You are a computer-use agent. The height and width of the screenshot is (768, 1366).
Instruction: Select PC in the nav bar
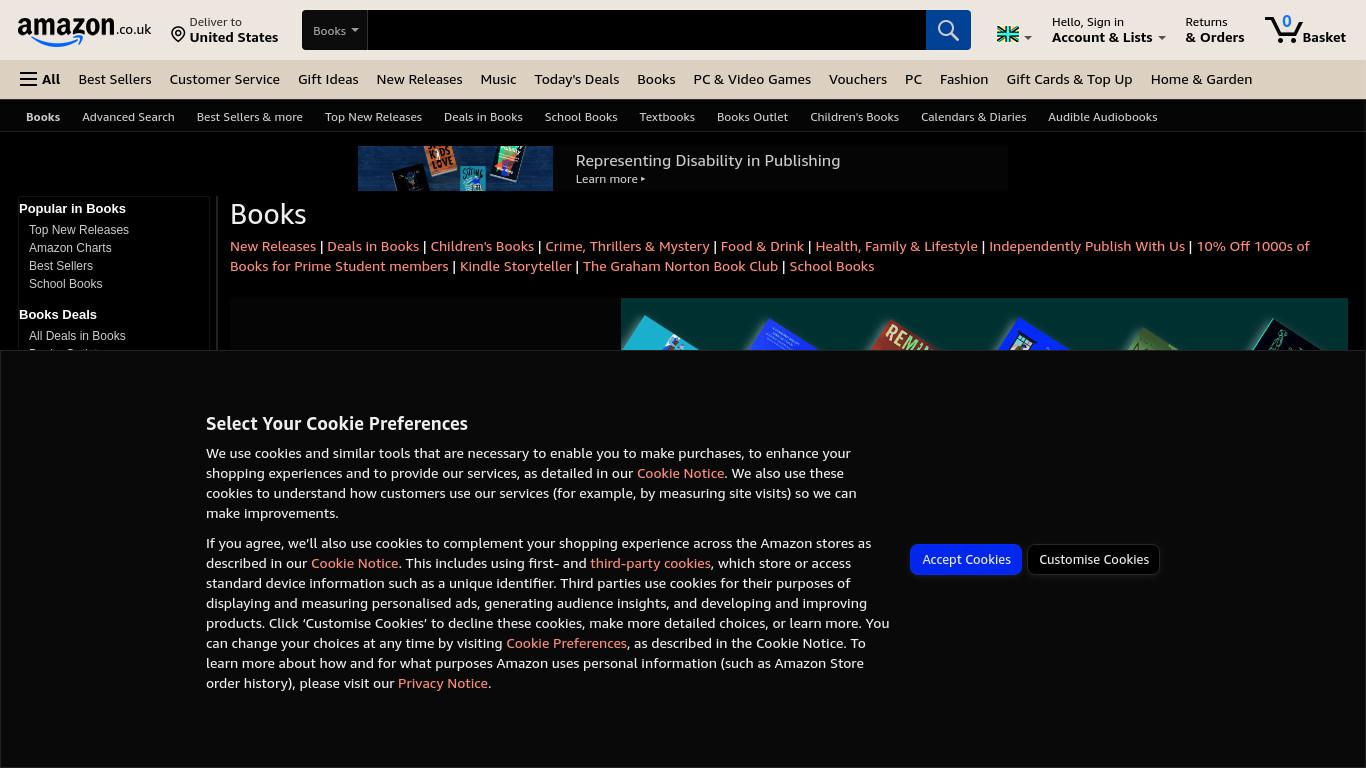pos(913,79)
